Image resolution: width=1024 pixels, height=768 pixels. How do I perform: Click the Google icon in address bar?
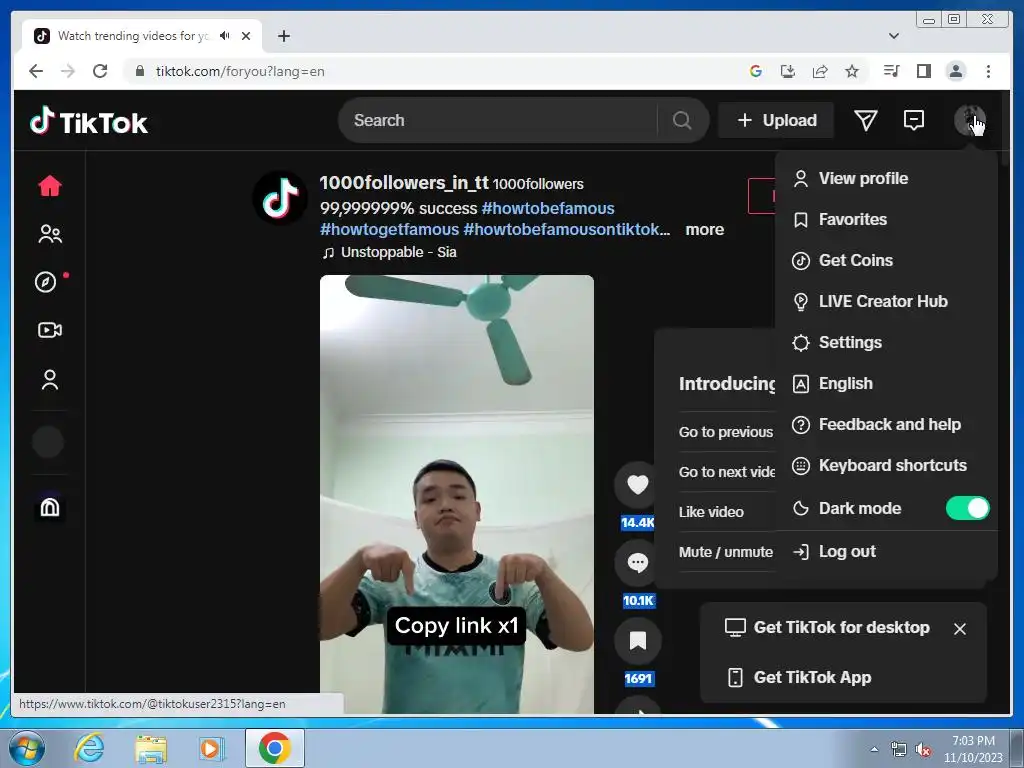756,71
